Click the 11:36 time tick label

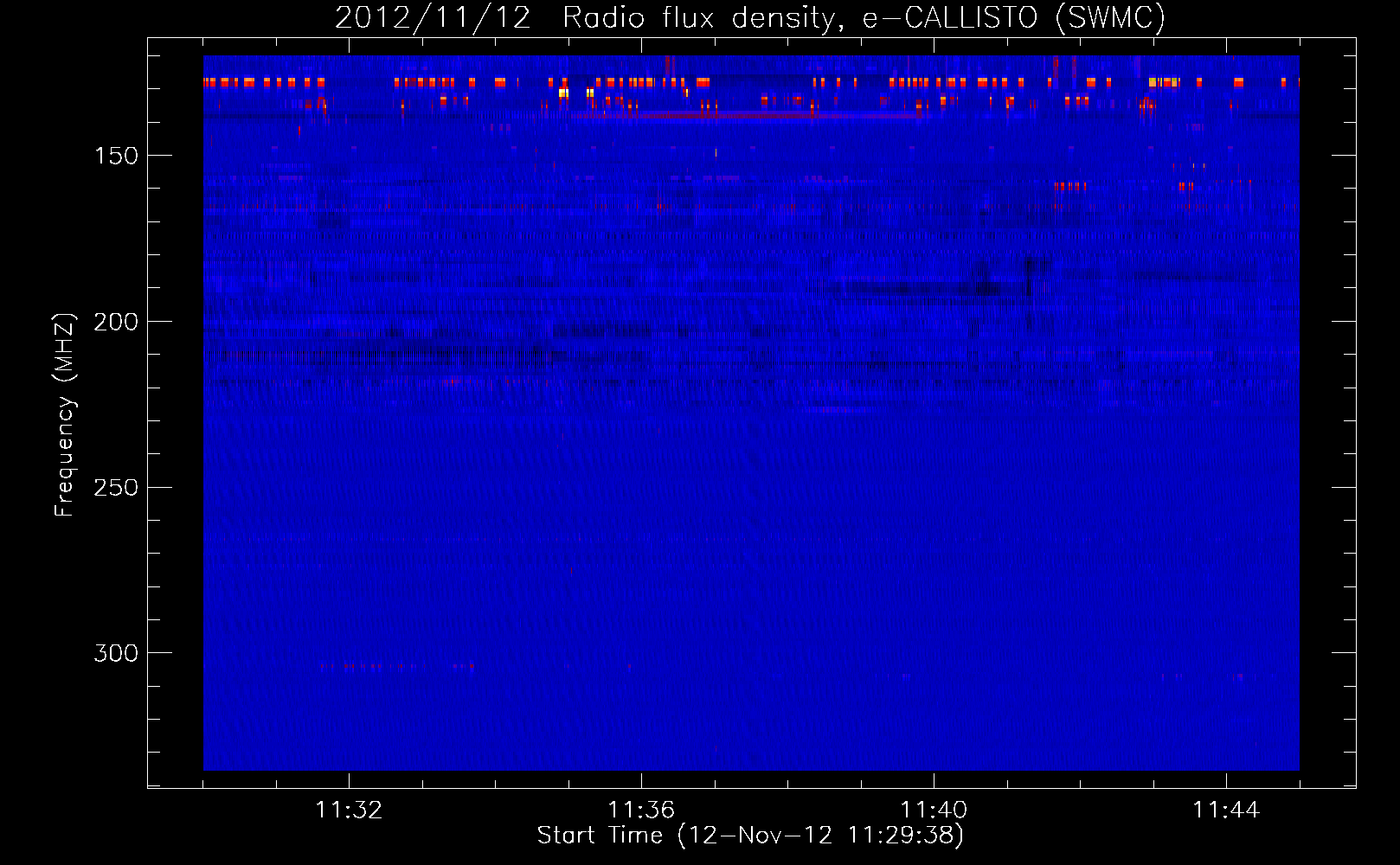(x=641, y=811)
